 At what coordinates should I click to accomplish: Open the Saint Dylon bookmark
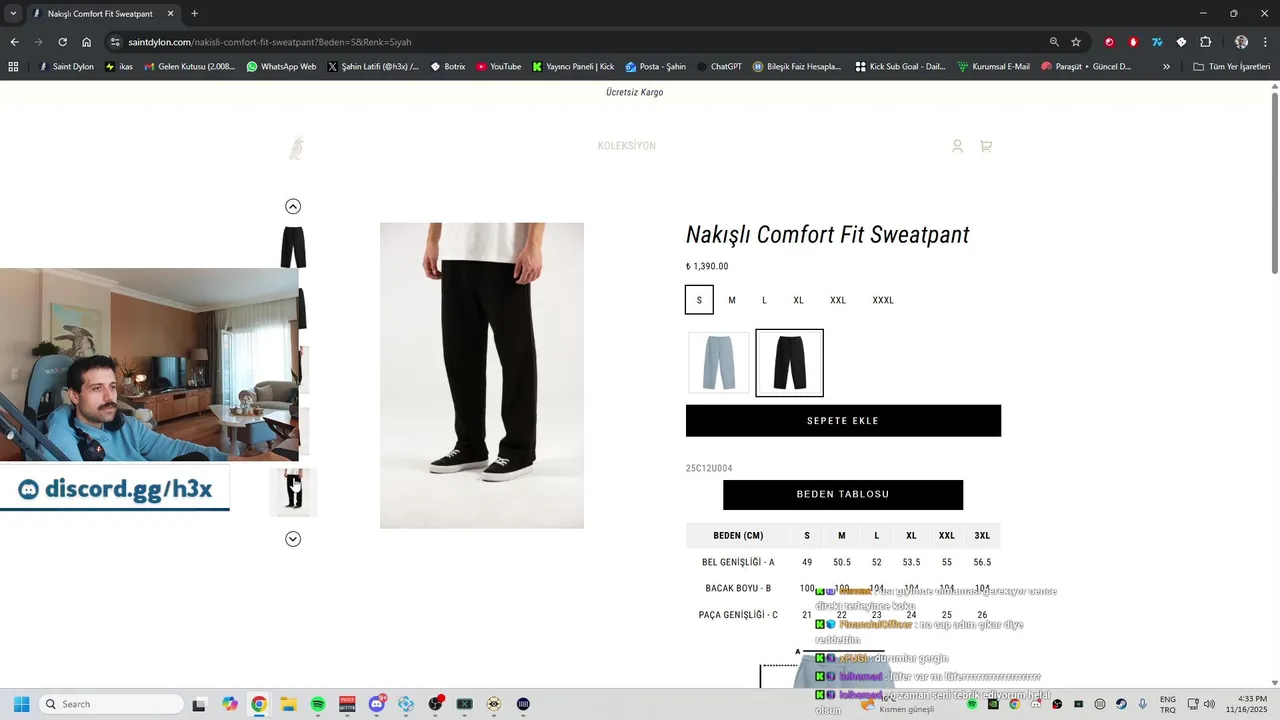(x=66, y=67)
